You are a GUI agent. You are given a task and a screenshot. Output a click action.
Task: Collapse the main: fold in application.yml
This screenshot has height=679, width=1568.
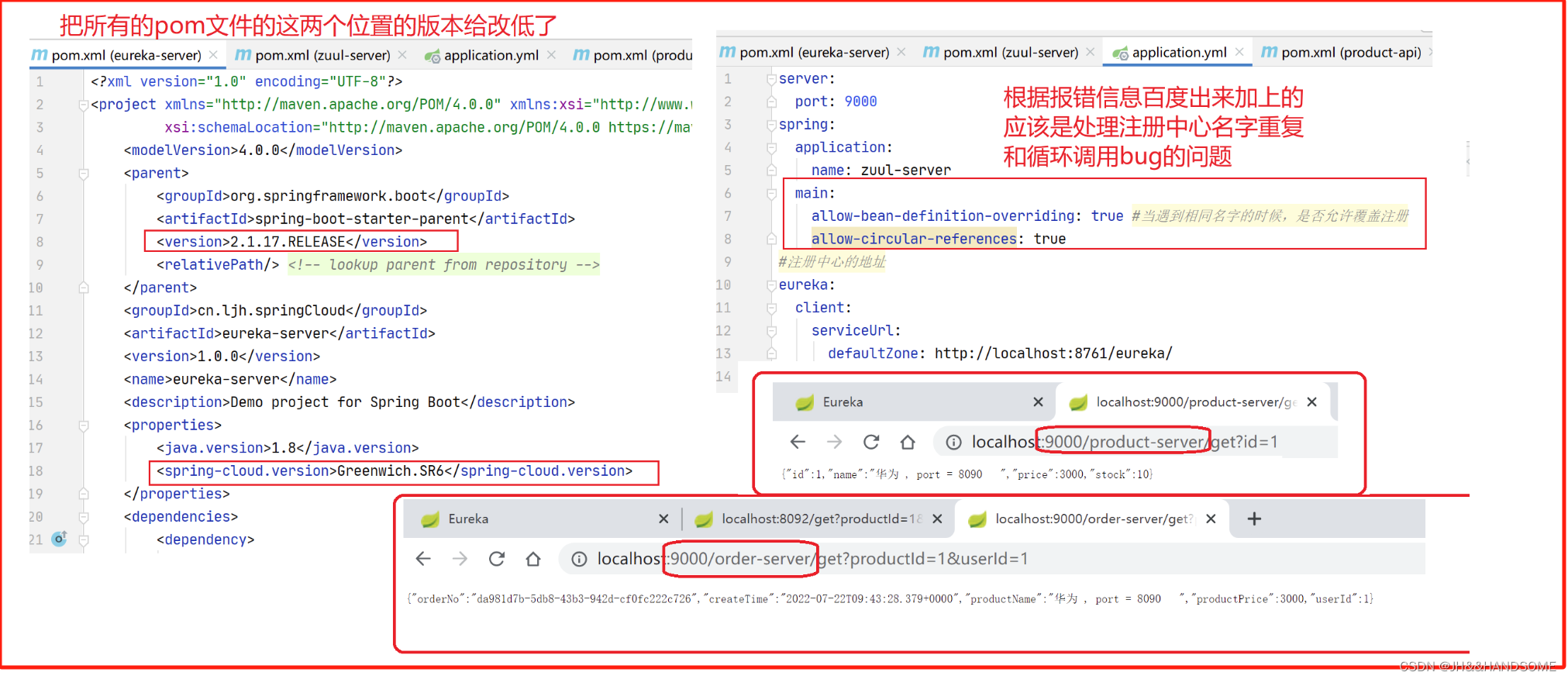[x=771, y=194]
